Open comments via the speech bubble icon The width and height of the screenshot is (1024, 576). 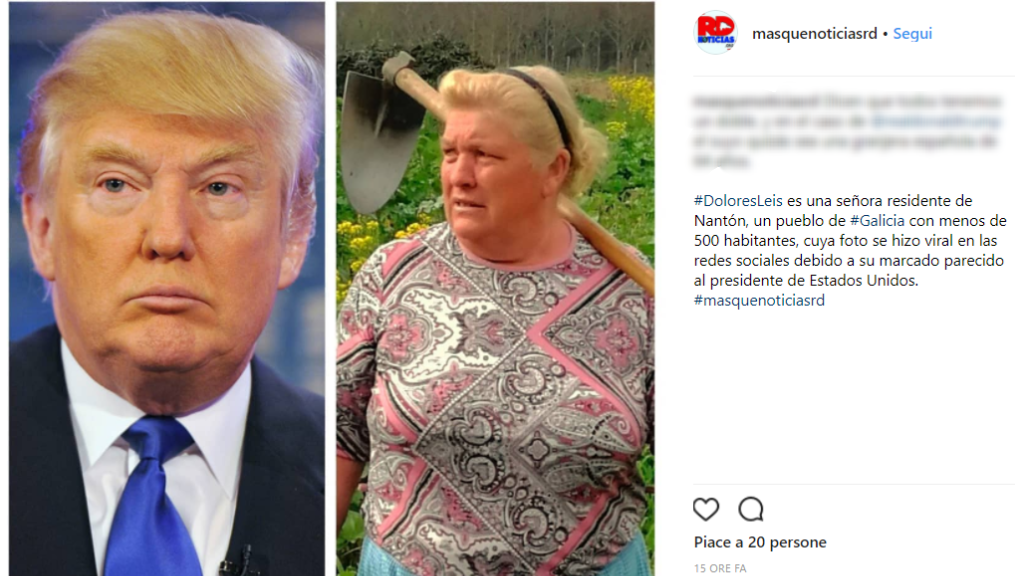tap(750, 509)
